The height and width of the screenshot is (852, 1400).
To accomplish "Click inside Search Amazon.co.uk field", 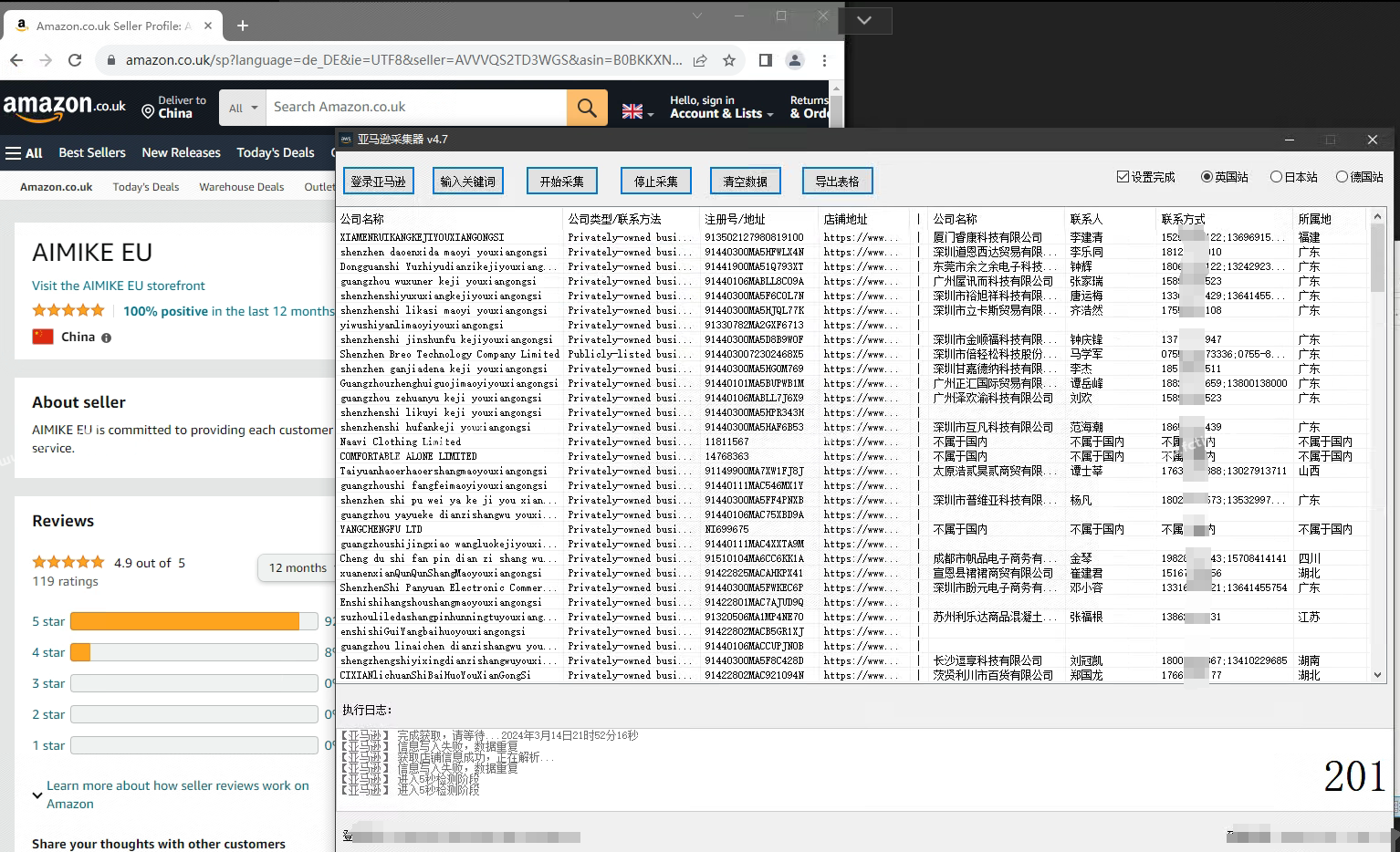I will [x=416, y=108].
